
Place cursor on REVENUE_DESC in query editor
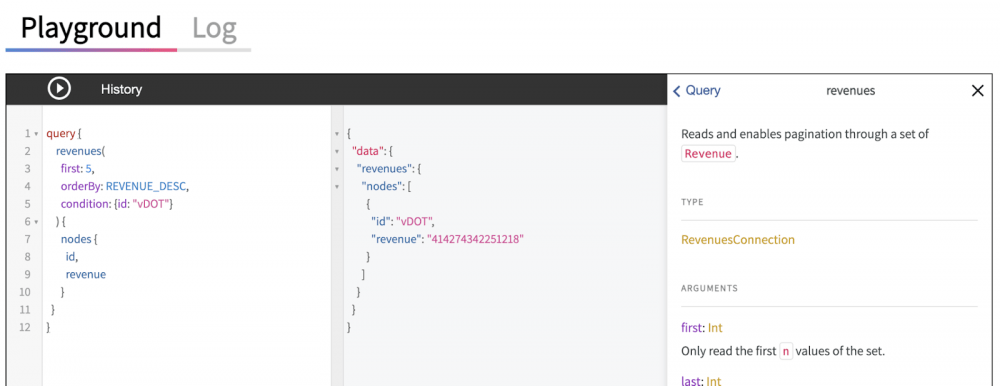tap(146, 186)
